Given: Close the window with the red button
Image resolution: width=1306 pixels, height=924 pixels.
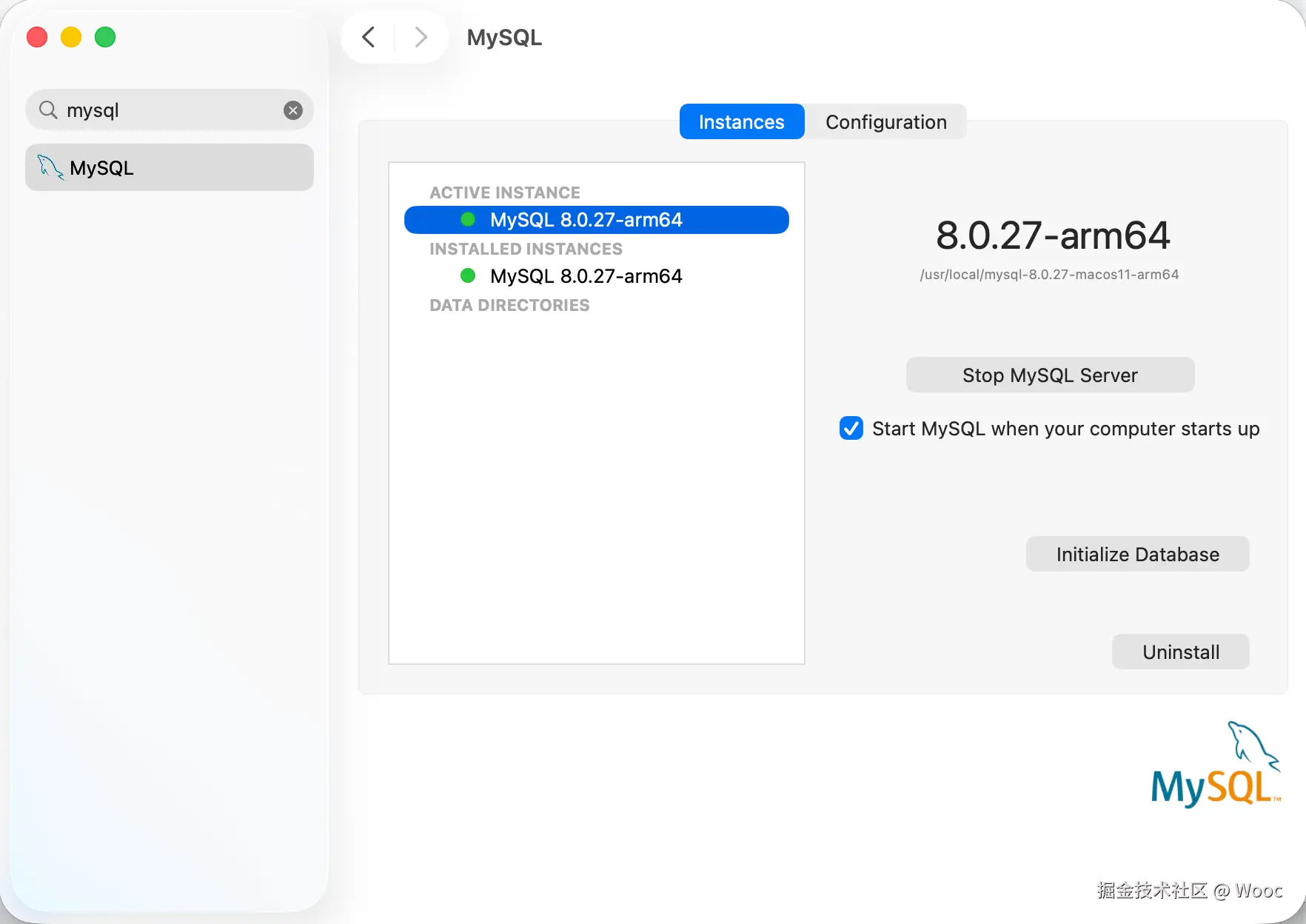Looking at the screenshot, I should 37,37.
